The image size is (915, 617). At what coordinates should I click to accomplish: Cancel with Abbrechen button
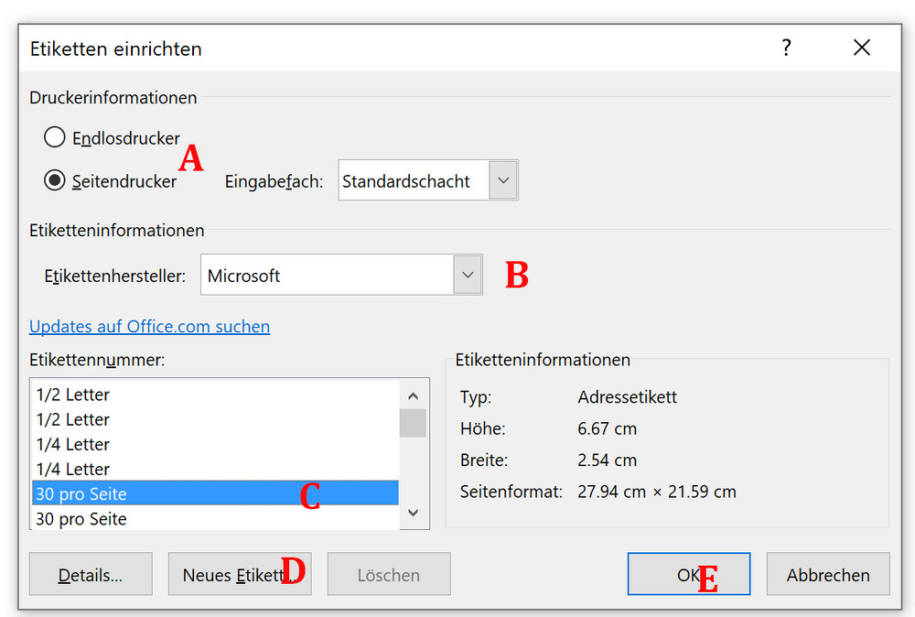pos(828,574)
